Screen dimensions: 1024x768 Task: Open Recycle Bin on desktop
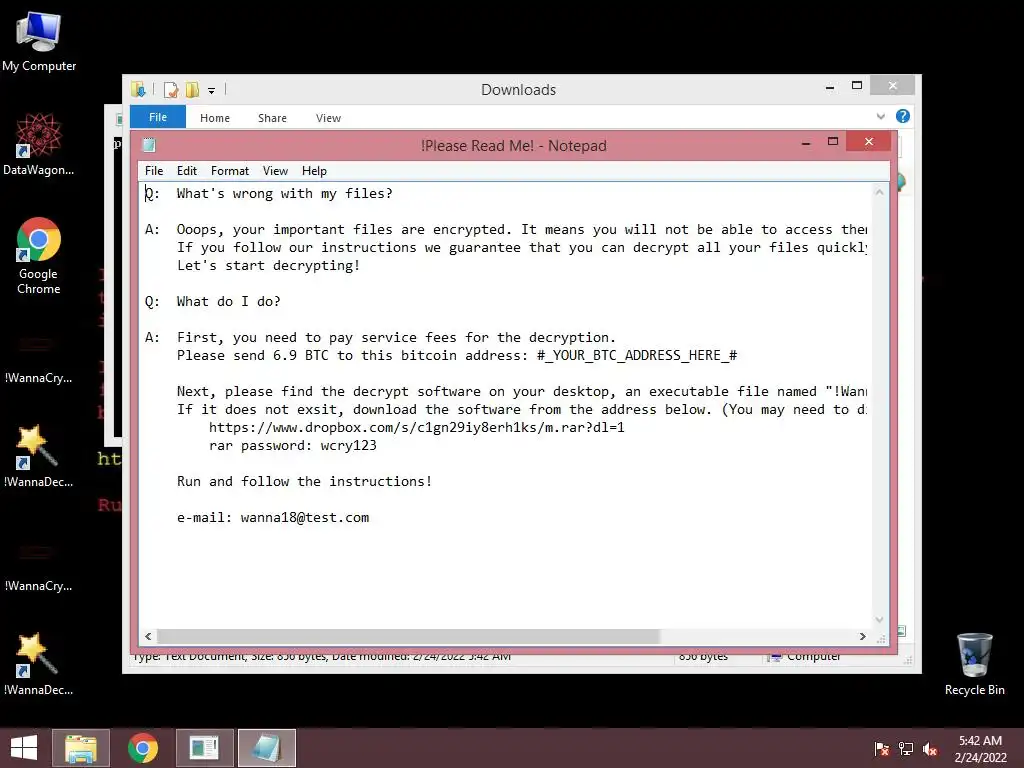coord(974,664)
